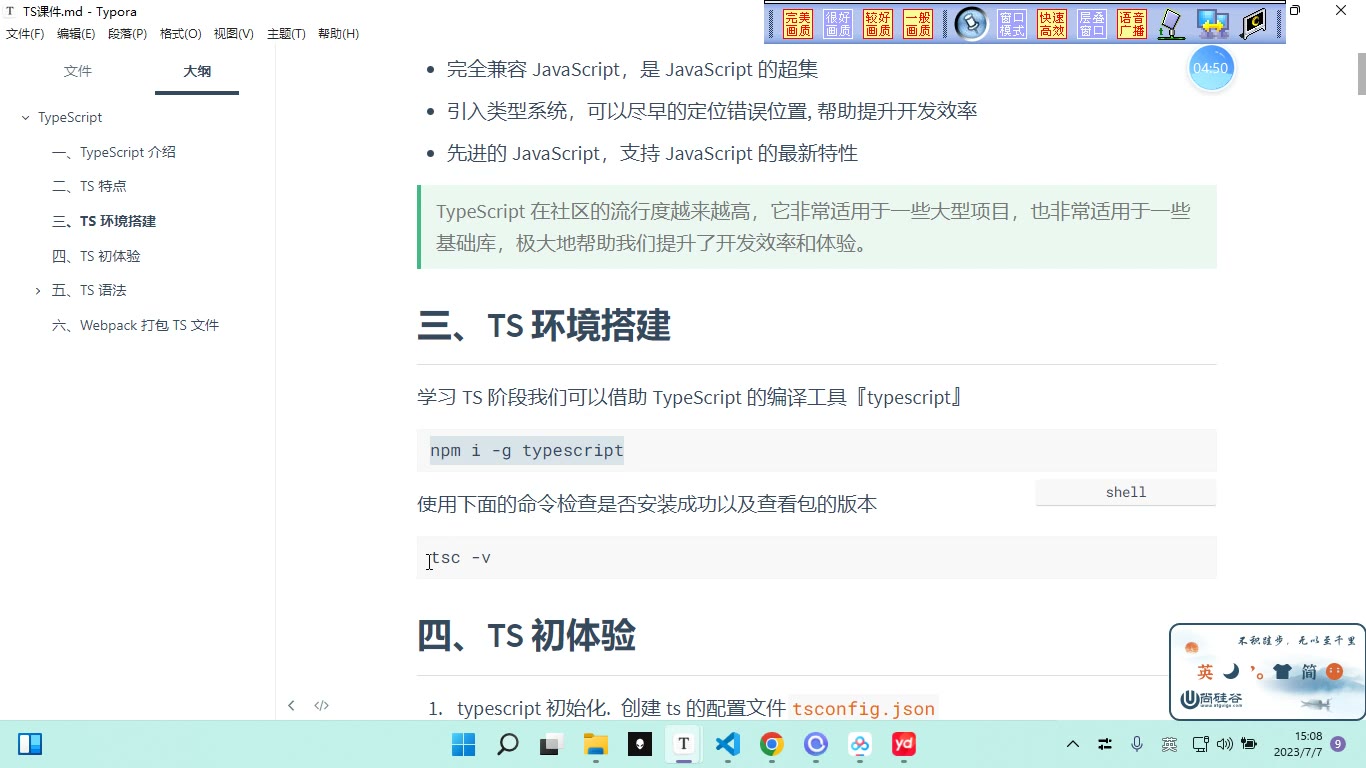
Task: Click the tsconfig.json inline code
Action: (x=864, y=709)
